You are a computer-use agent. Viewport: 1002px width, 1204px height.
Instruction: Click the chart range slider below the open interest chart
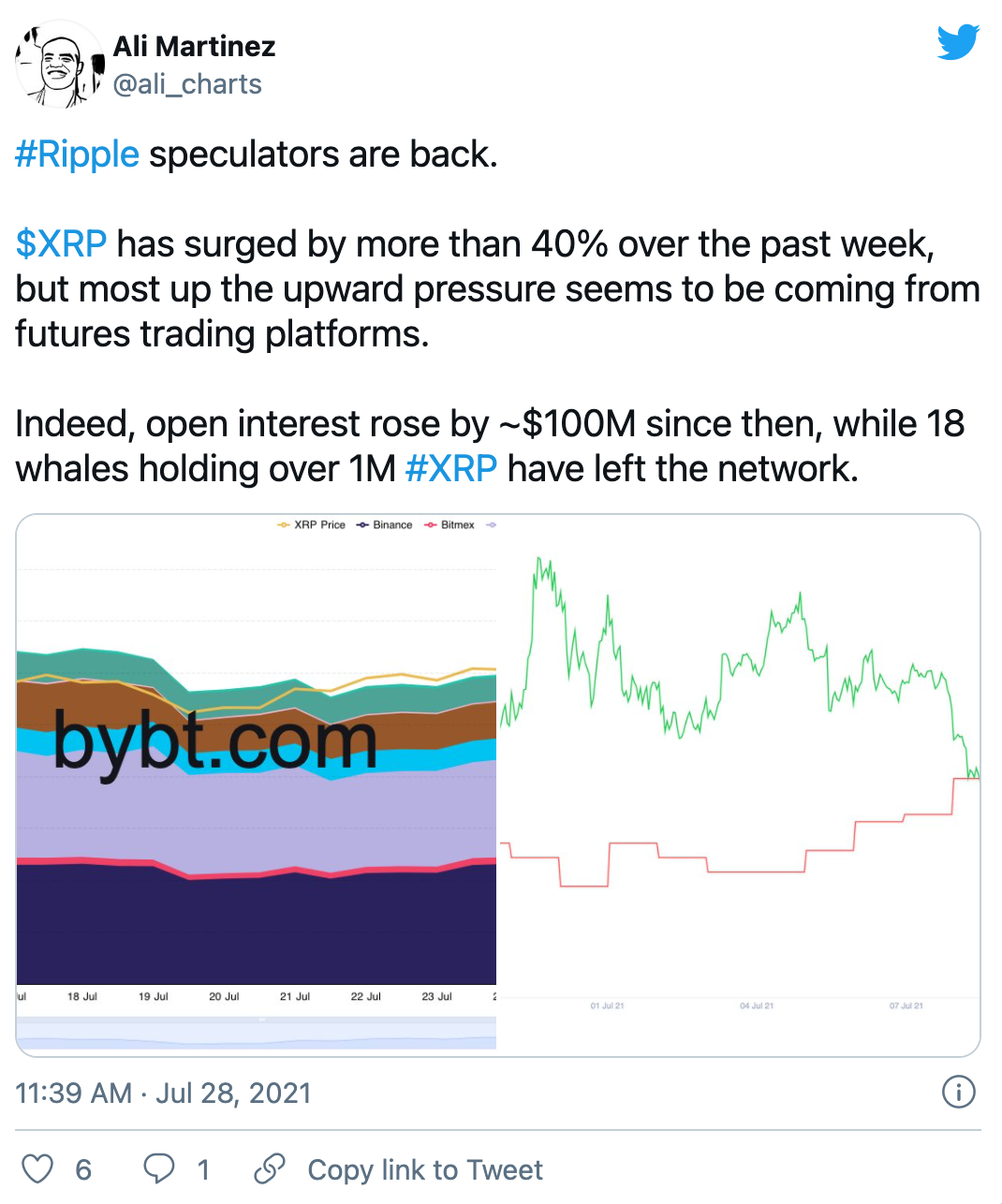coord(257,1030)
